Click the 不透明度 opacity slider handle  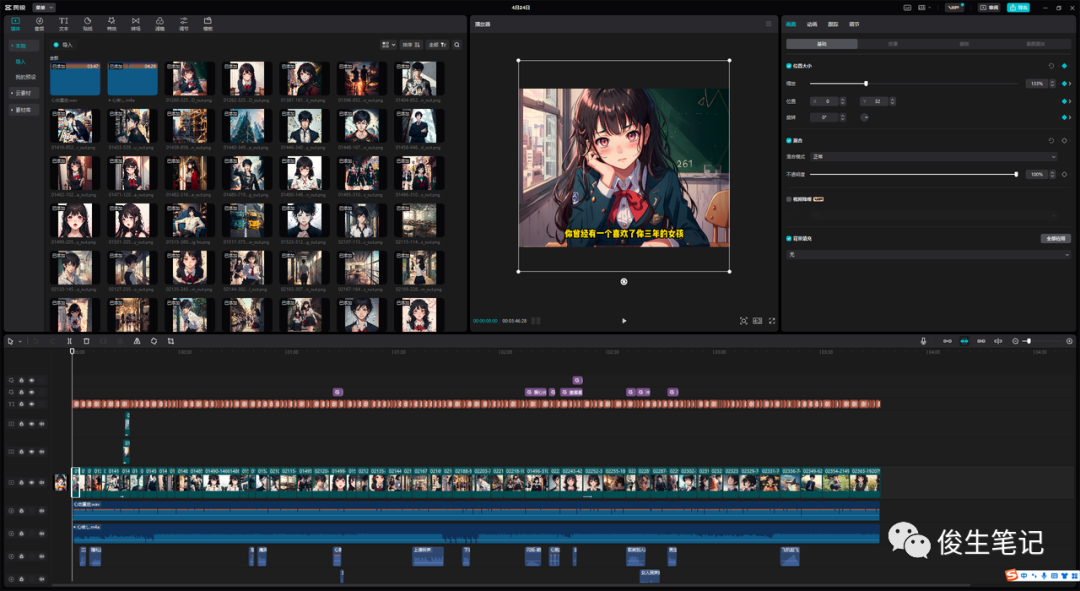pos(1016,174)
